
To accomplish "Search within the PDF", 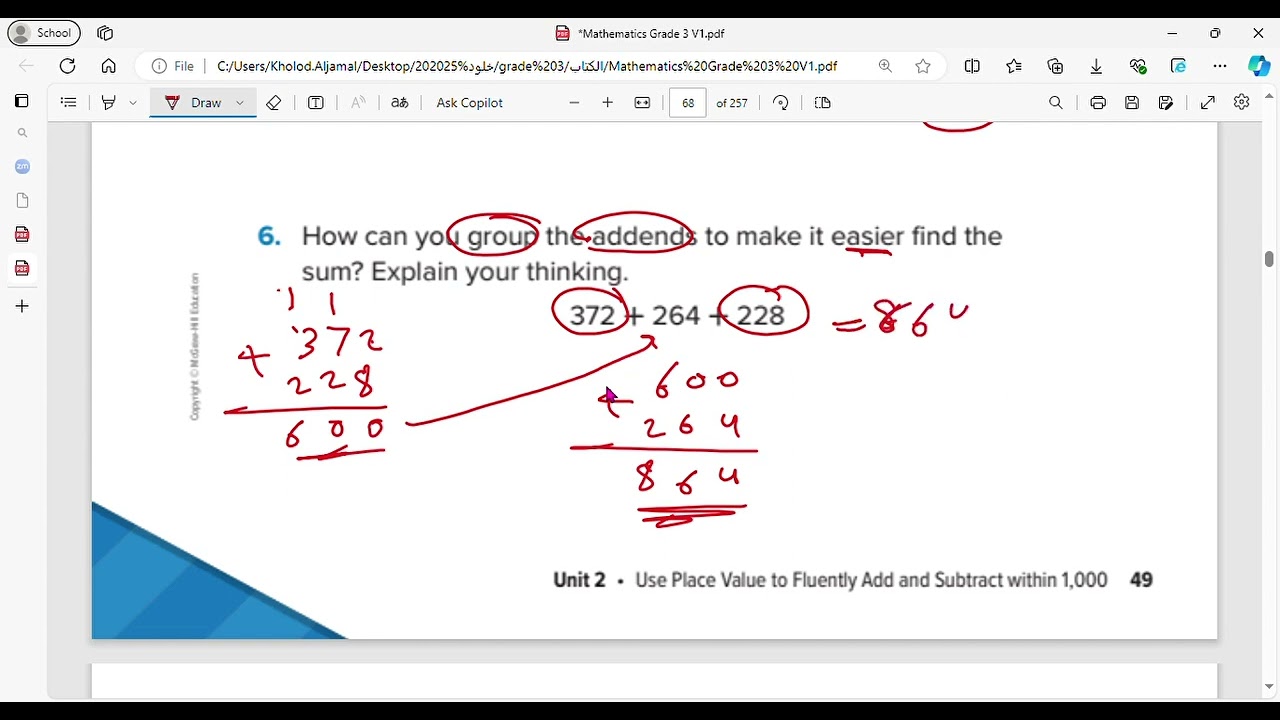I will (x=1056, y=103).
